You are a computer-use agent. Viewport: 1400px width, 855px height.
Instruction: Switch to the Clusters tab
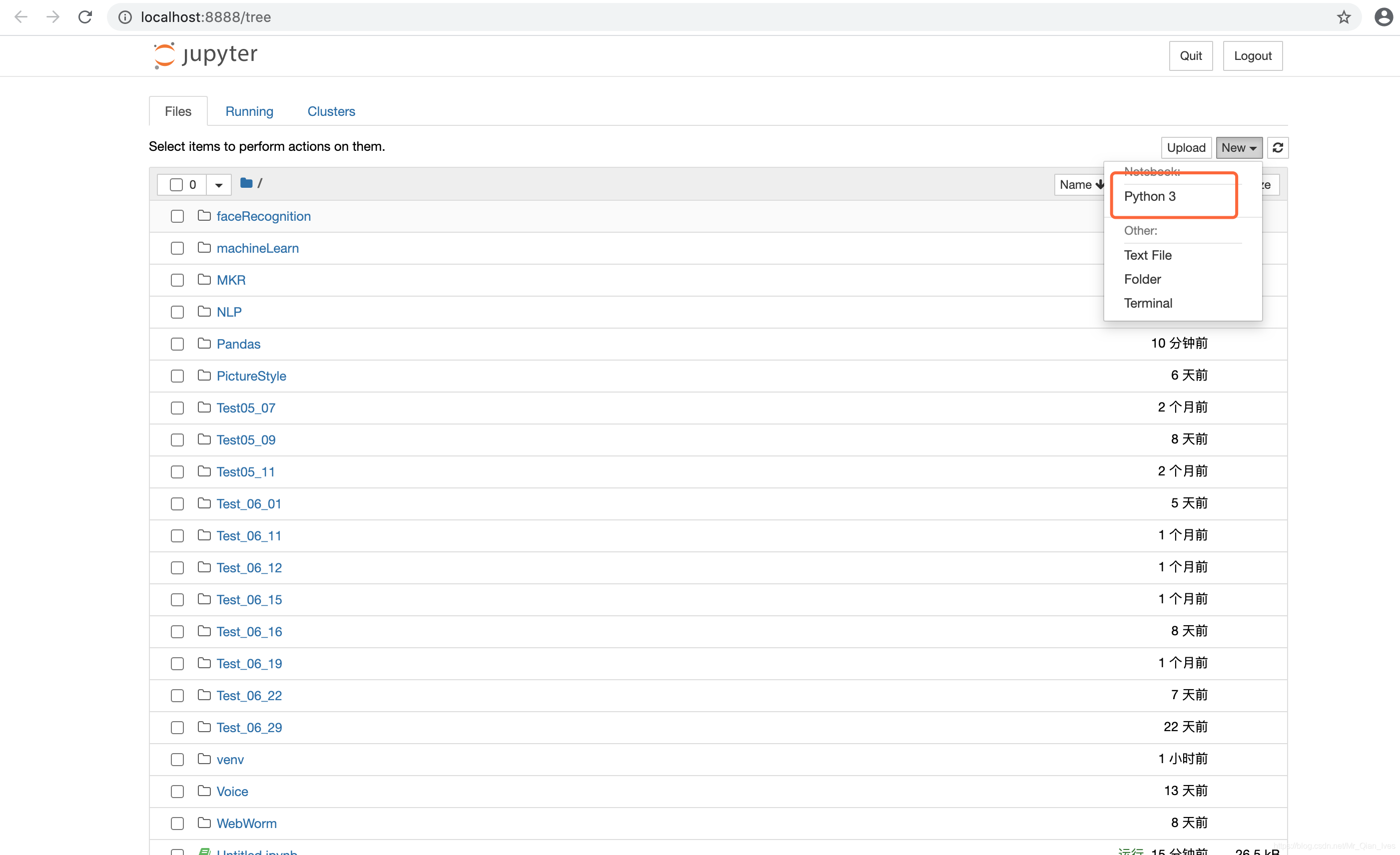click(x=331, y=111)
